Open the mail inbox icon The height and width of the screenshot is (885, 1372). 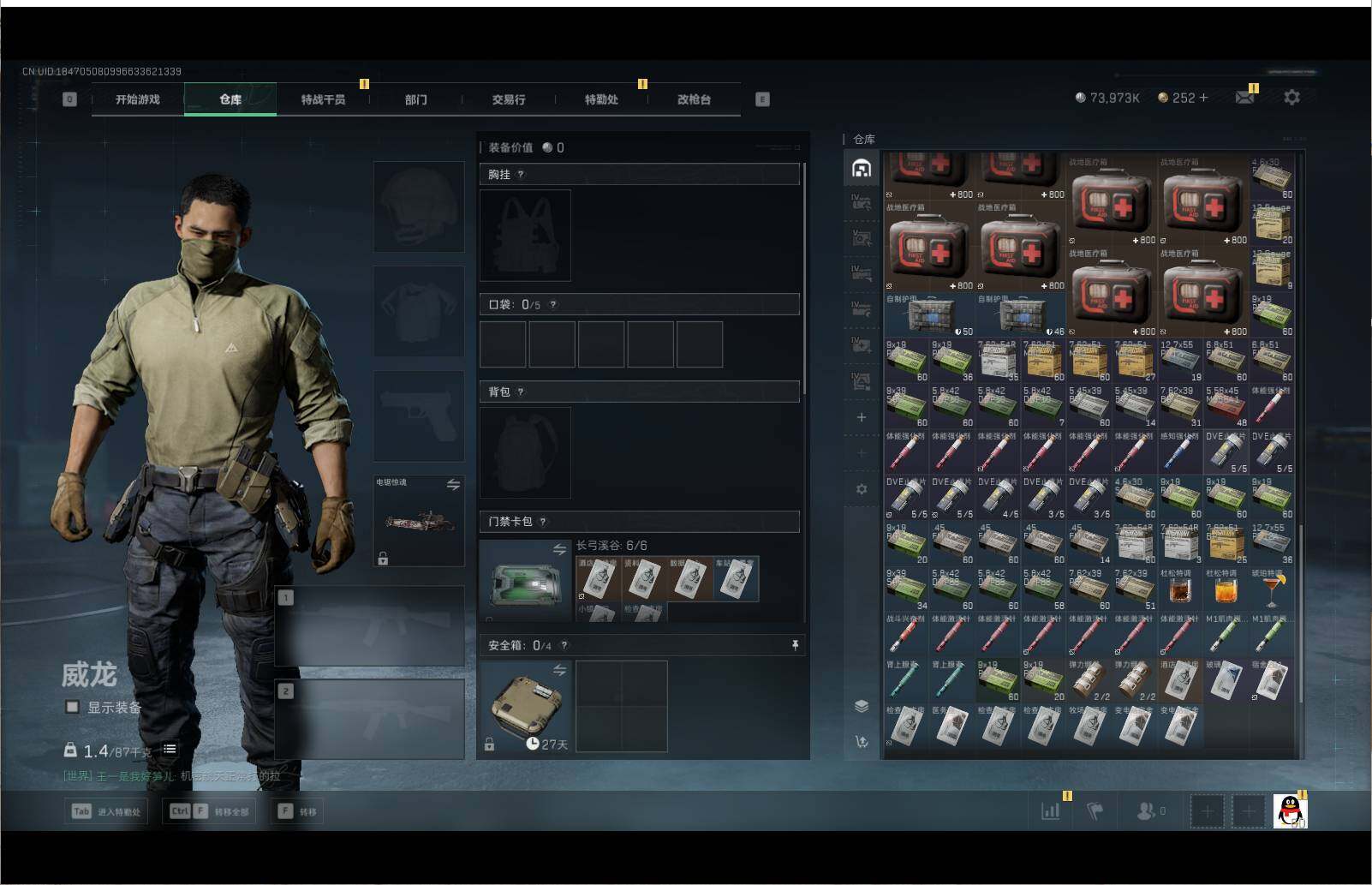pos(1244,98)
